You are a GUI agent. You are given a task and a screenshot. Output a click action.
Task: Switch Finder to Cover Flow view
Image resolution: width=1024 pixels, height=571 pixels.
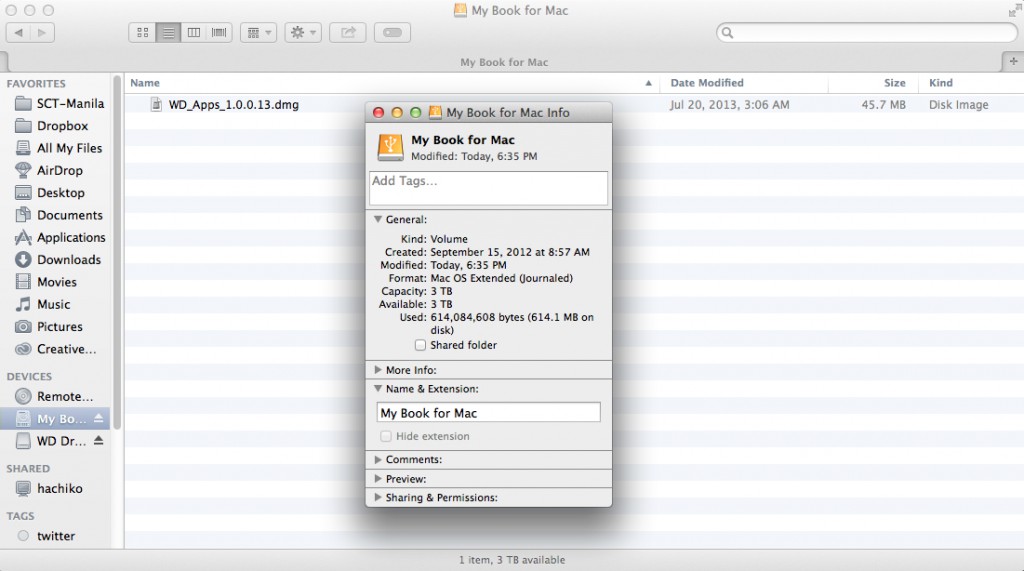[x=218, y=33]
